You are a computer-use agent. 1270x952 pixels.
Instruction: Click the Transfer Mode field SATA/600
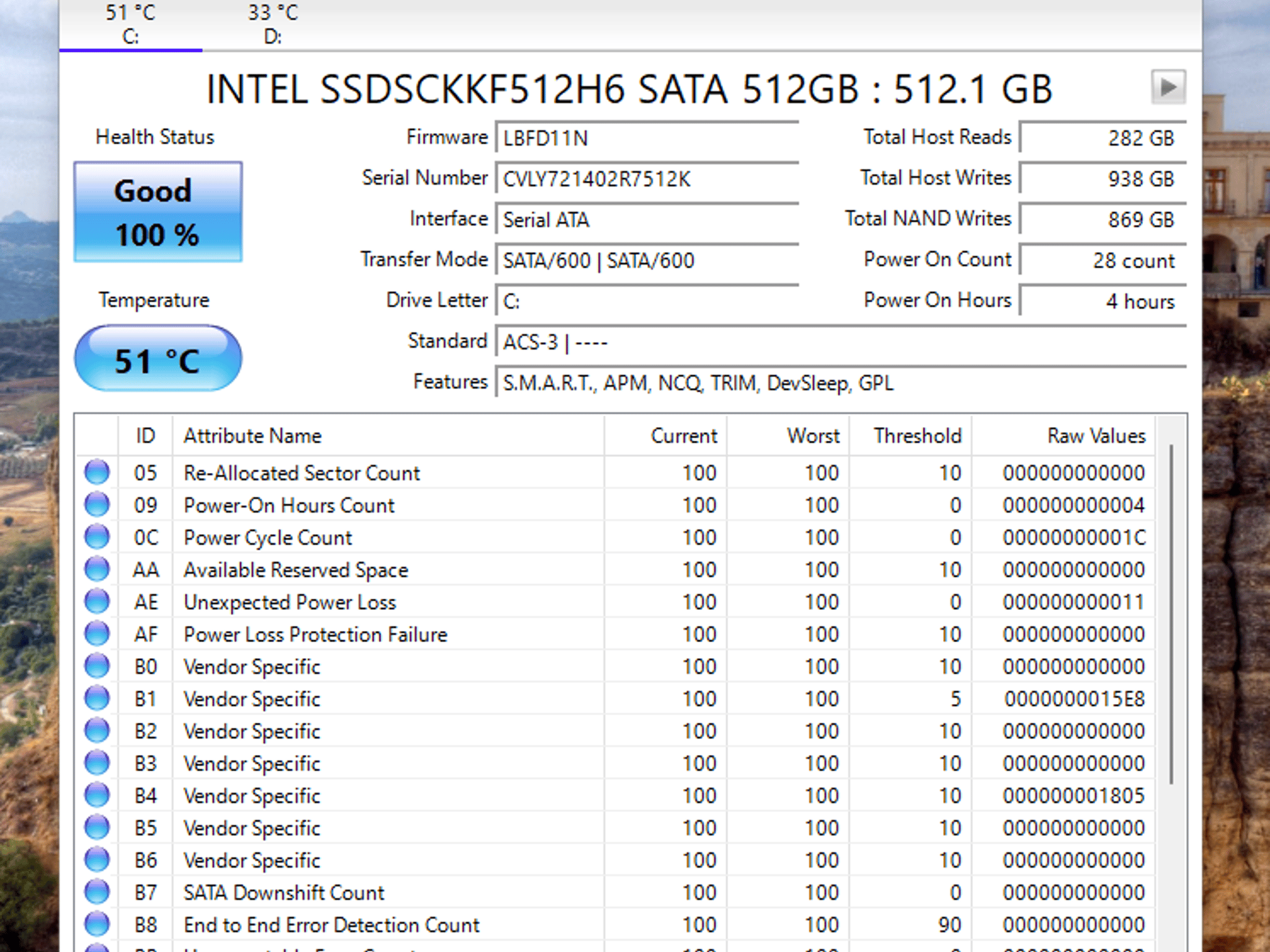[647, 260]
